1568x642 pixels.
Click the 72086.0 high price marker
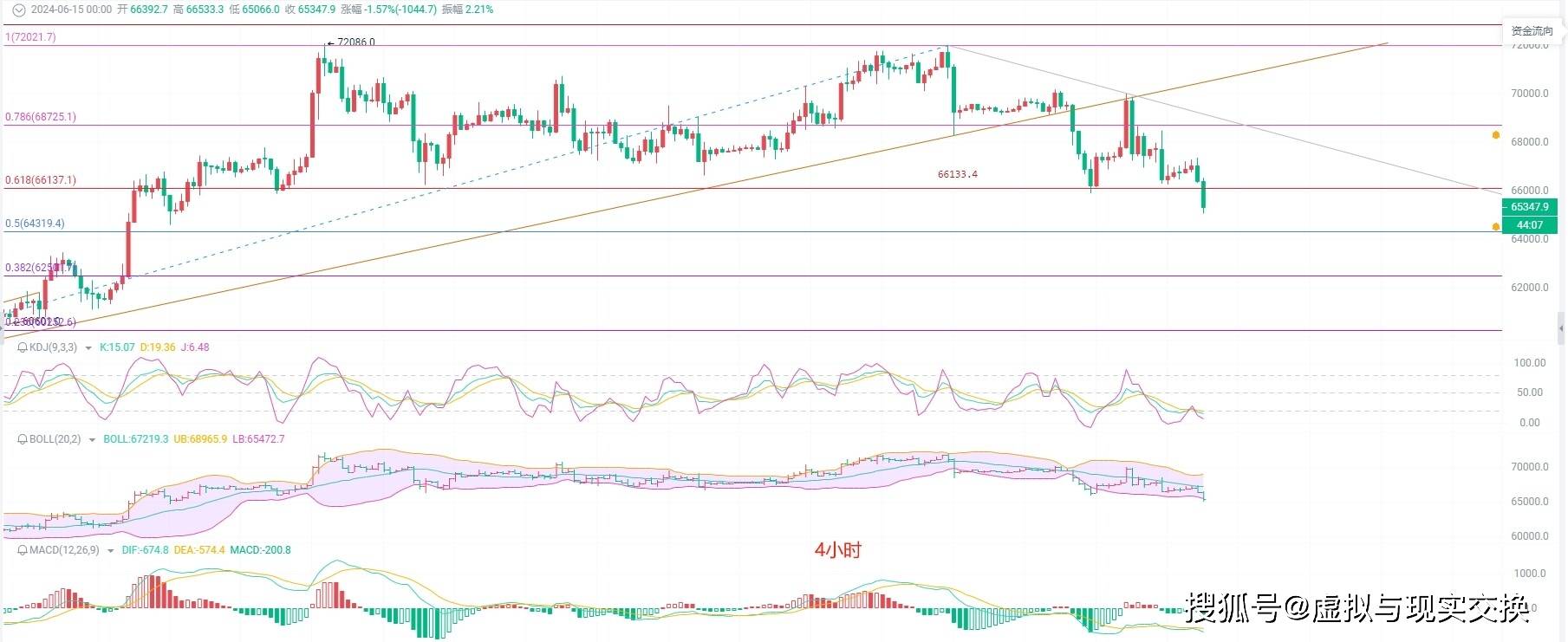[355, 42]
